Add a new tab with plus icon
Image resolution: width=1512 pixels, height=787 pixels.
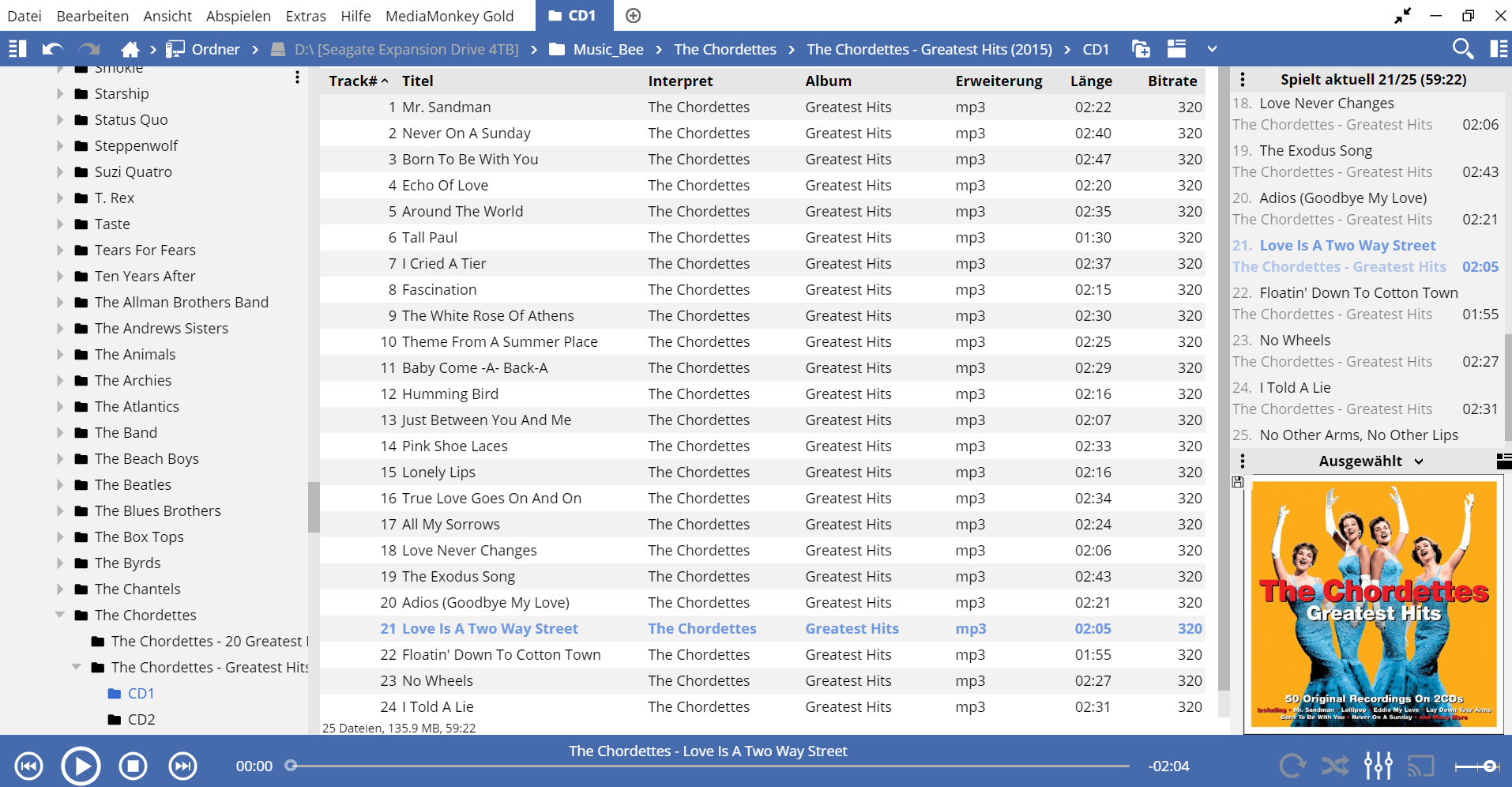tap(634, 15)
